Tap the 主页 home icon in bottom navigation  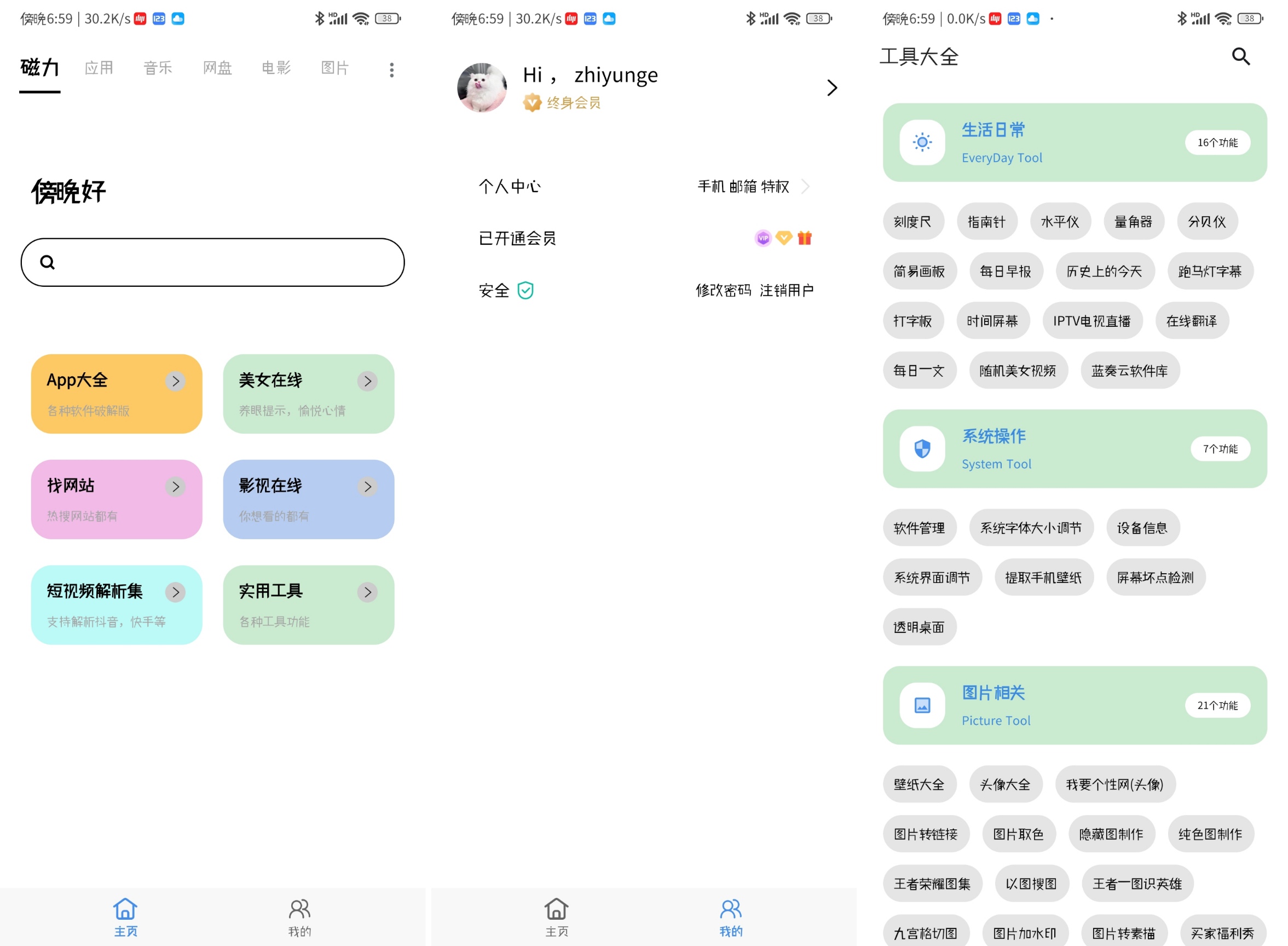coord(125,909)
